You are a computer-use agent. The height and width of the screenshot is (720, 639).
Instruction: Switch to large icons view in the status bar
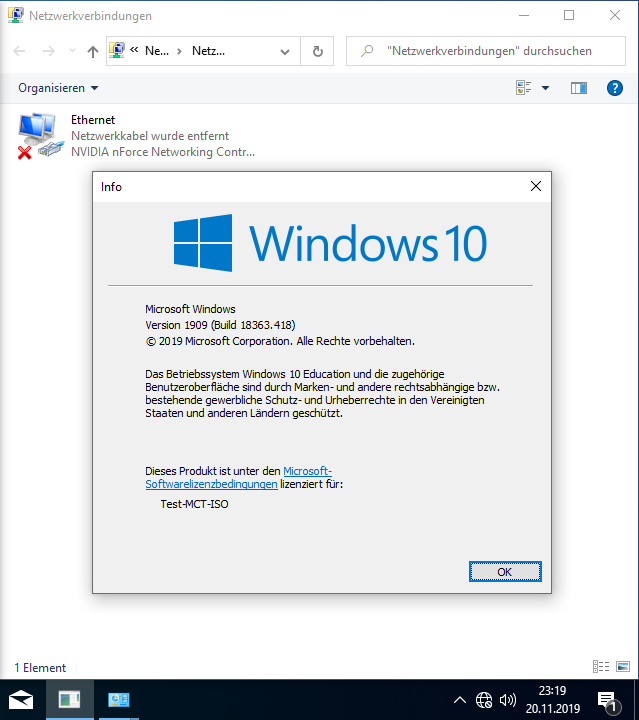pos(623,666)
